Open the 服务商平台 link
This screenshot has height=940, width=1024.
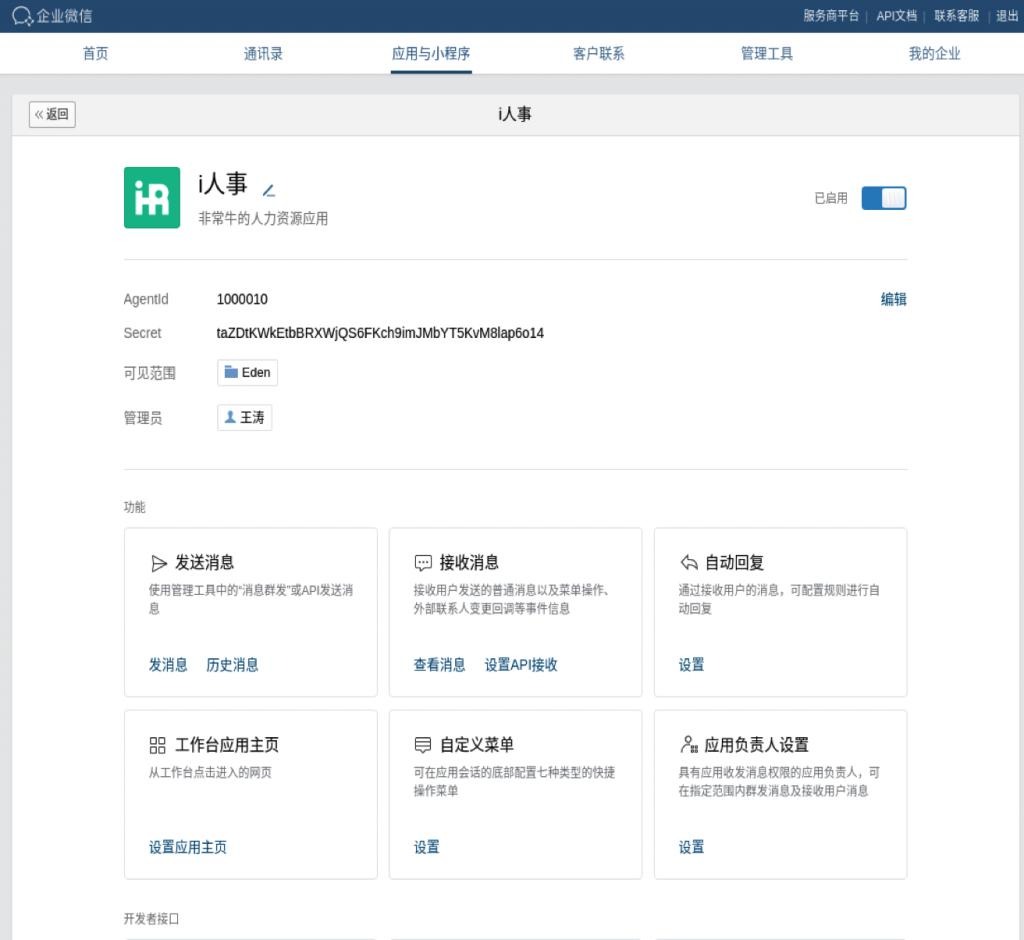point(831,16)
